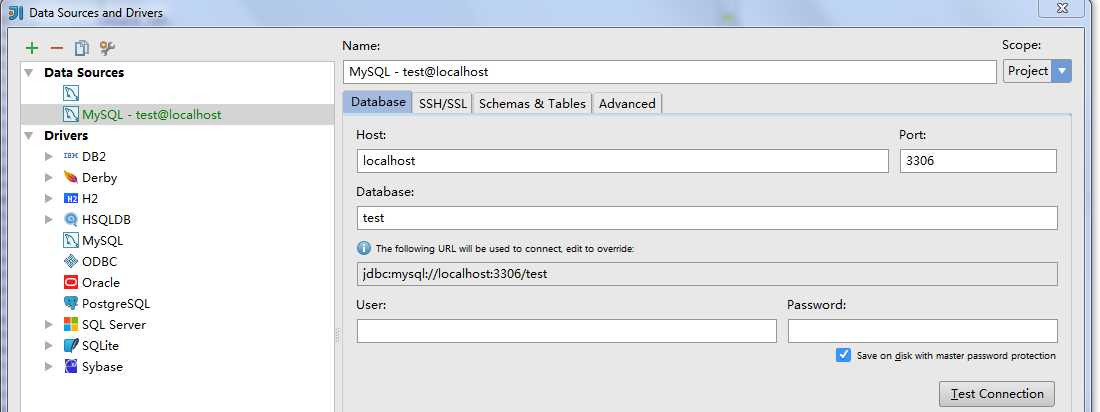Click the Name field with MySQL - test@localhost
The height and width of the screenshot is (412, 1100).
click(669, 72)
